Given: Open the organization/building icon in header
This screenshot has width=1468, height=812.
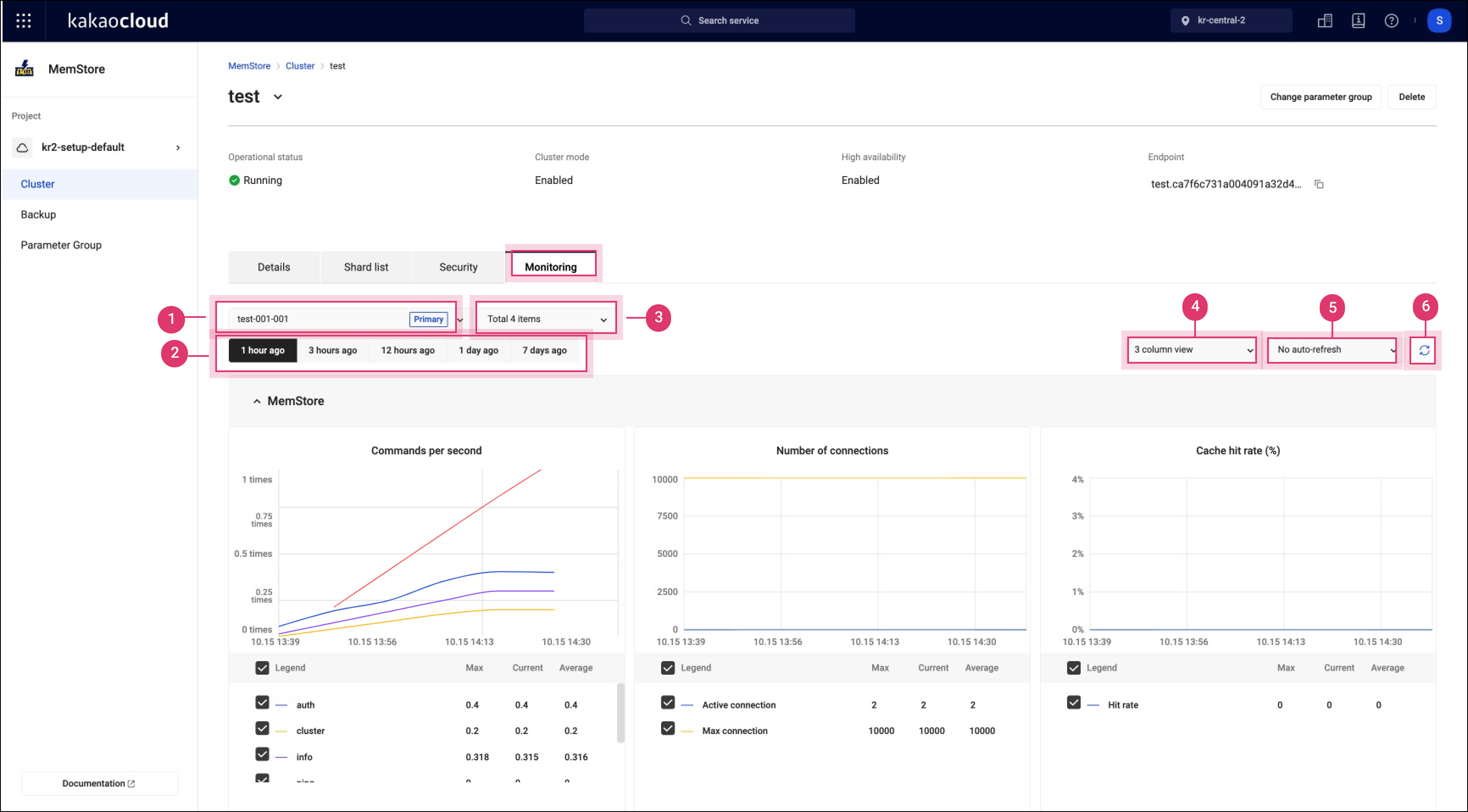Looking at the screenshot, I should pyautogui.click(x=1325, y=20).
